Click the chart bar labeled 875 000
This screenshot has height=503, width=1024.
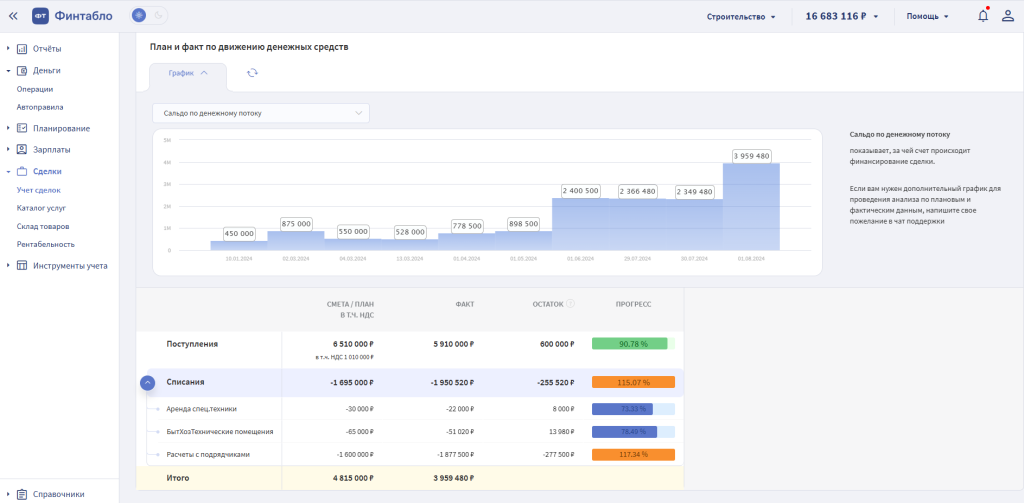click(x=296, y=240)
